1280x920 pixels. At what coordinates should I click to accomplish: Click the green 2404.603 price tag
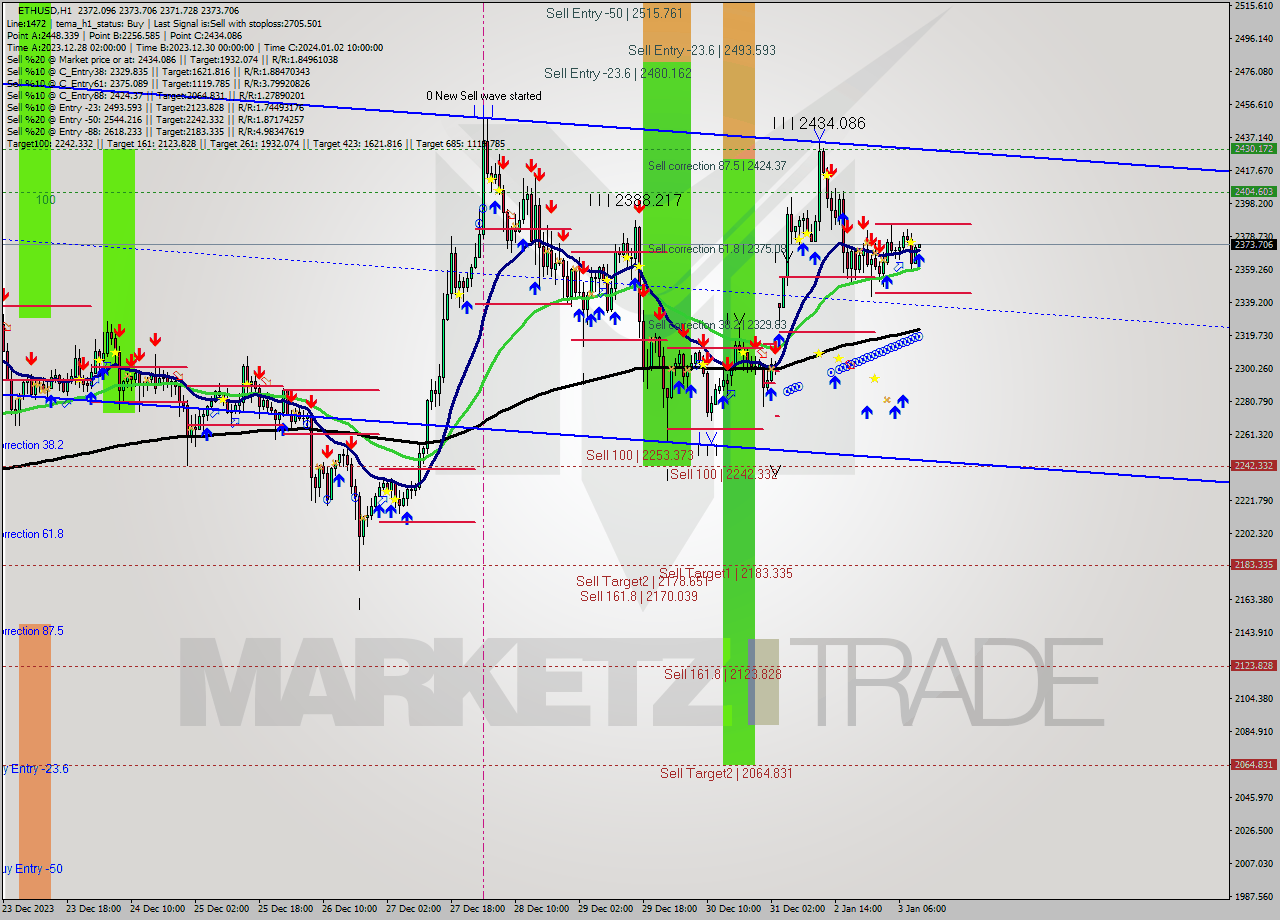coord(1253,191)
